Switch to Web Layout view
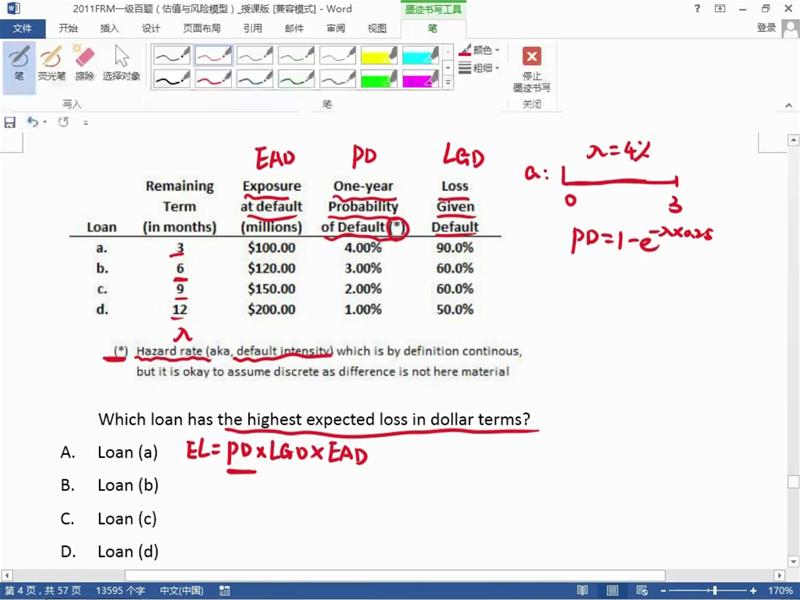Screen dimensions: 800x600 click(x=642, y=591)
